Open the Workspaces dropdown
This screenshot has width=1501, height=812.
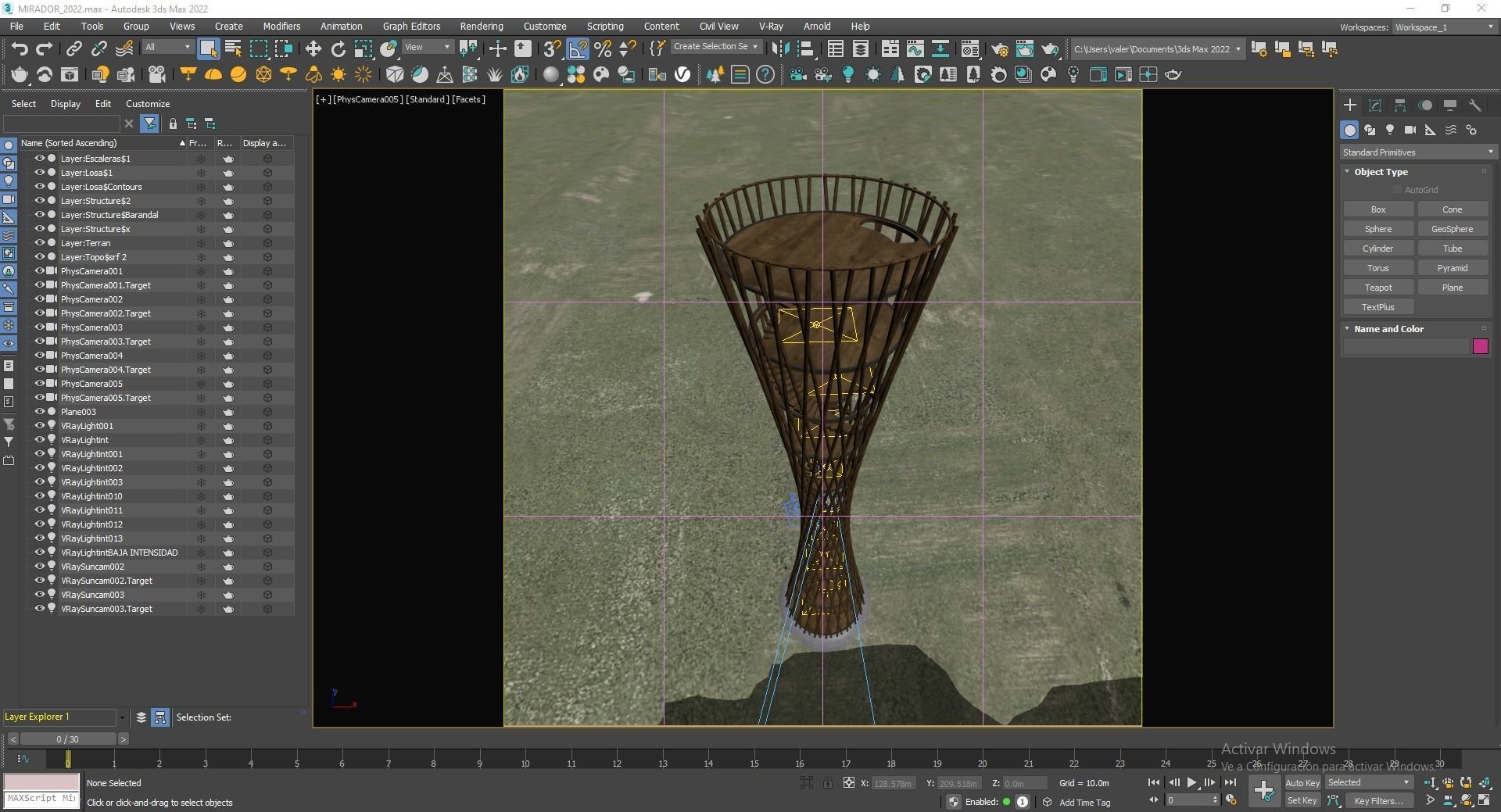coord(1444,27)
